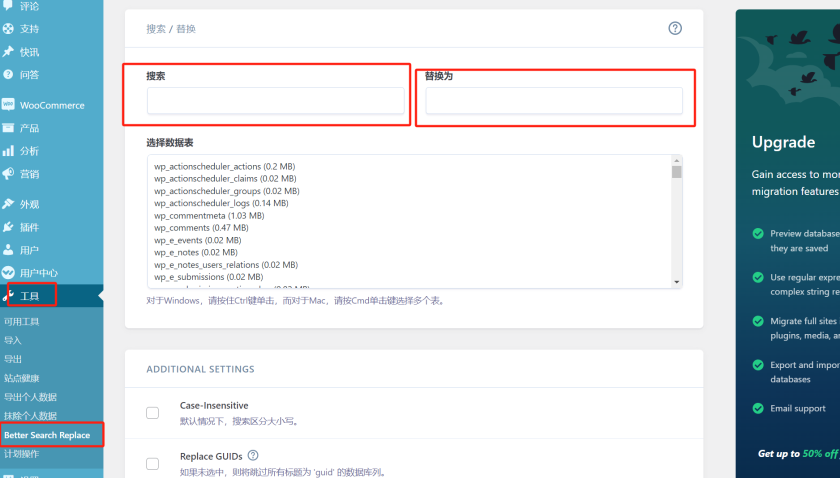
Task: Click into the 搜索 input field
Action: click(276, 101)
